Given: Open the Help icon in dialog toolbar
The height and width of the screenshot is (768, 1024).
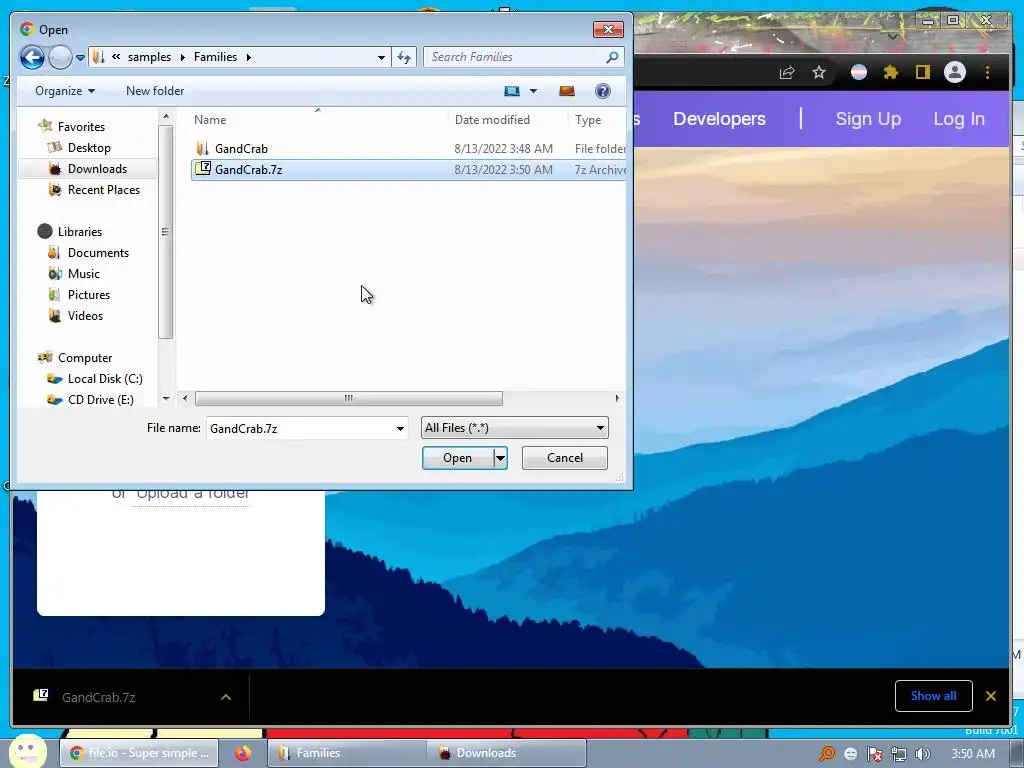Looking at the screenshot, I should pyautogui.click(x=603, y=91).
